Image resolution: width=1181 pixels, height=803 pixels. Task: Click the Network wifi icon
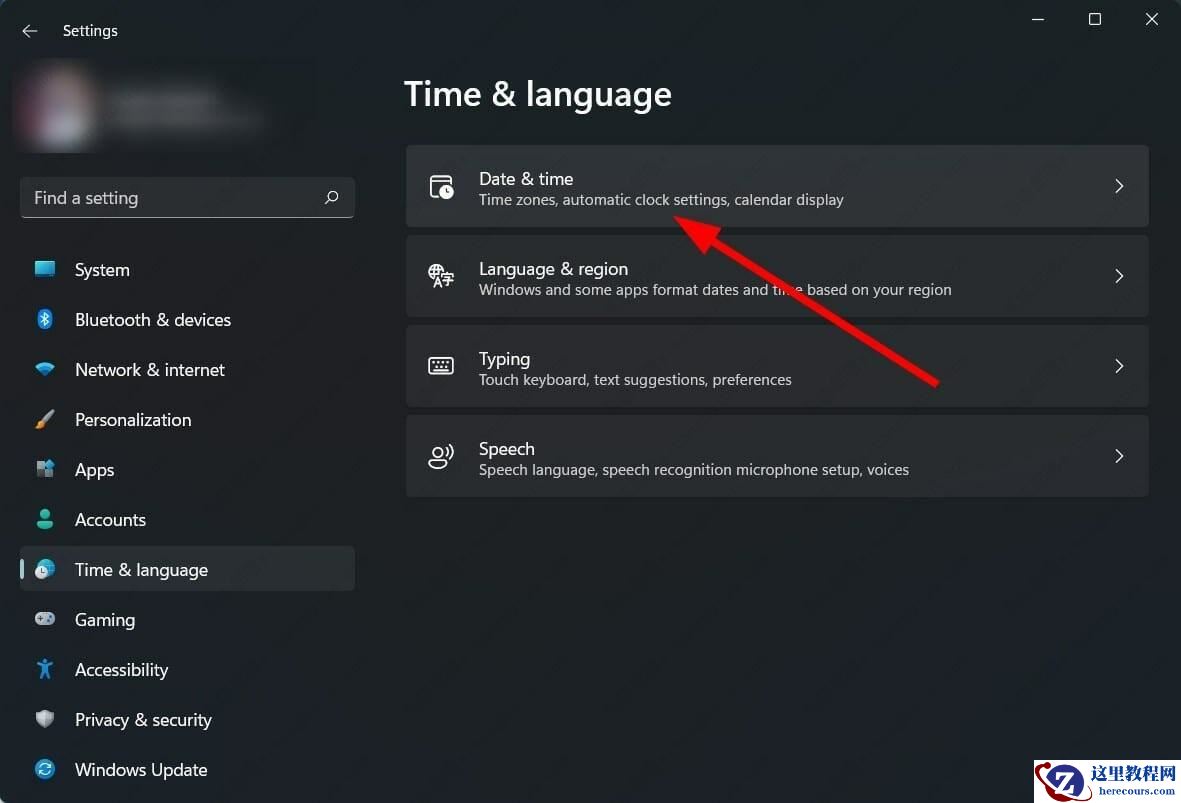click(x=45, y=369)
